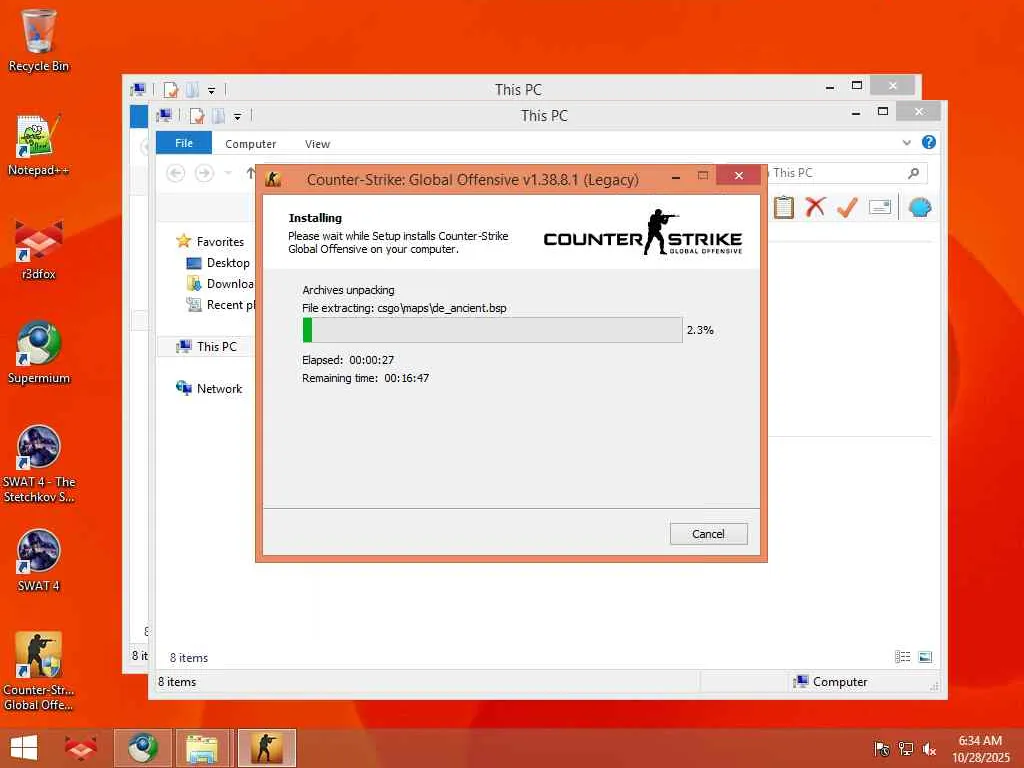This screenshot has width=1024, height=768.
Task: Launch the Supermium desktop shortcut
Action: 39,353
